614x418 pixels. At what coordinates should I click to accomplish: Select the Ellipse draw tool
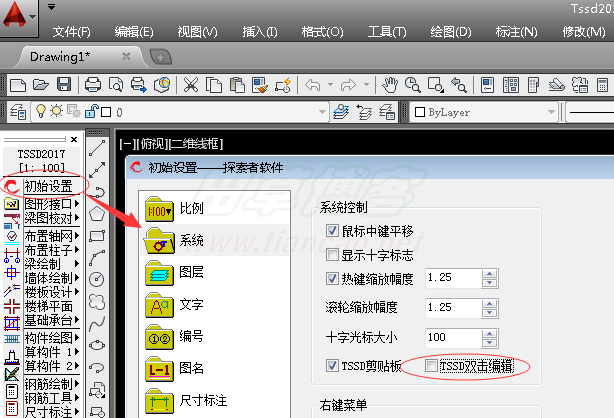click(x=97, y=345)
